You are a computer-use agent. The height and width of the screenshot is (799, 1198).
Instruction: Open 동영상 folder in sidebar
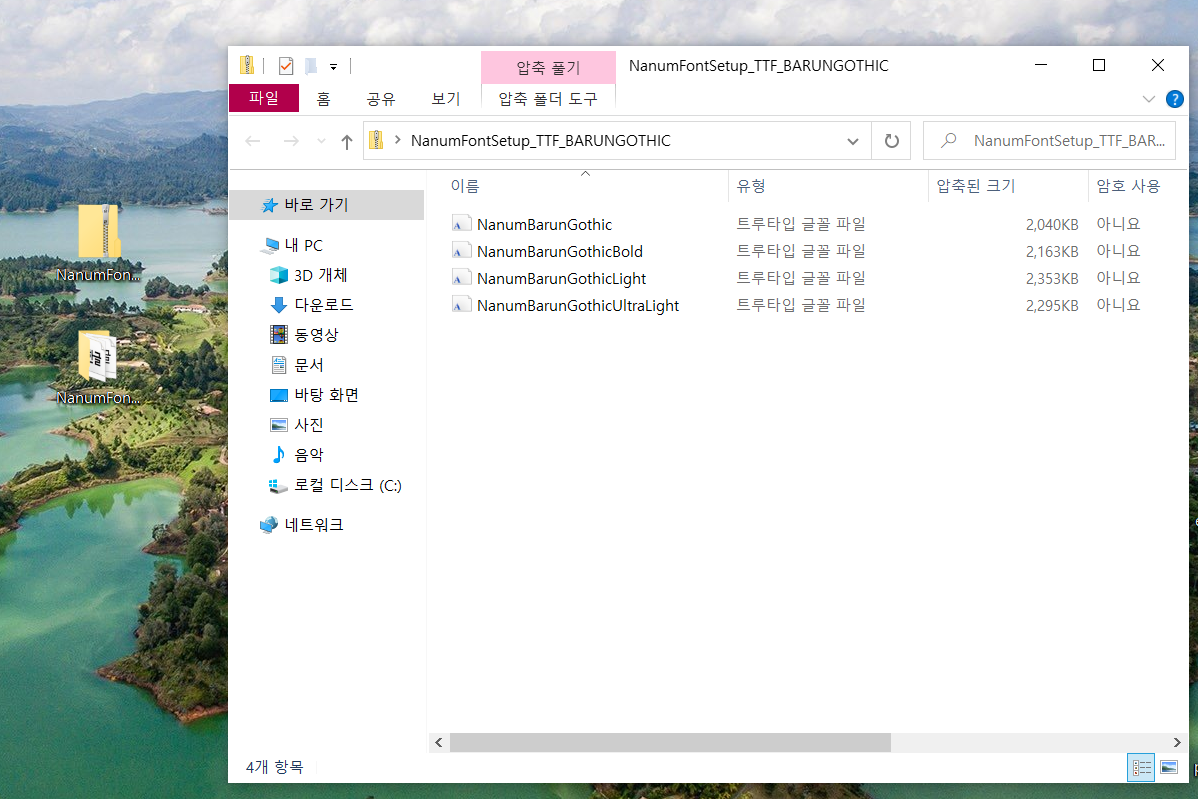click(x=316, y=335)
